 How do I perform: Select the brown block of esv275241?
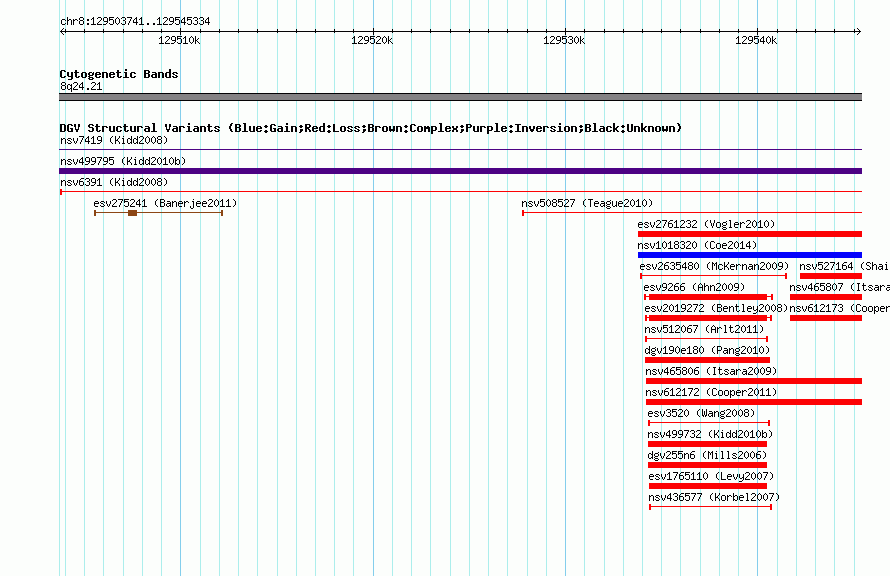[x=132, y=213]
